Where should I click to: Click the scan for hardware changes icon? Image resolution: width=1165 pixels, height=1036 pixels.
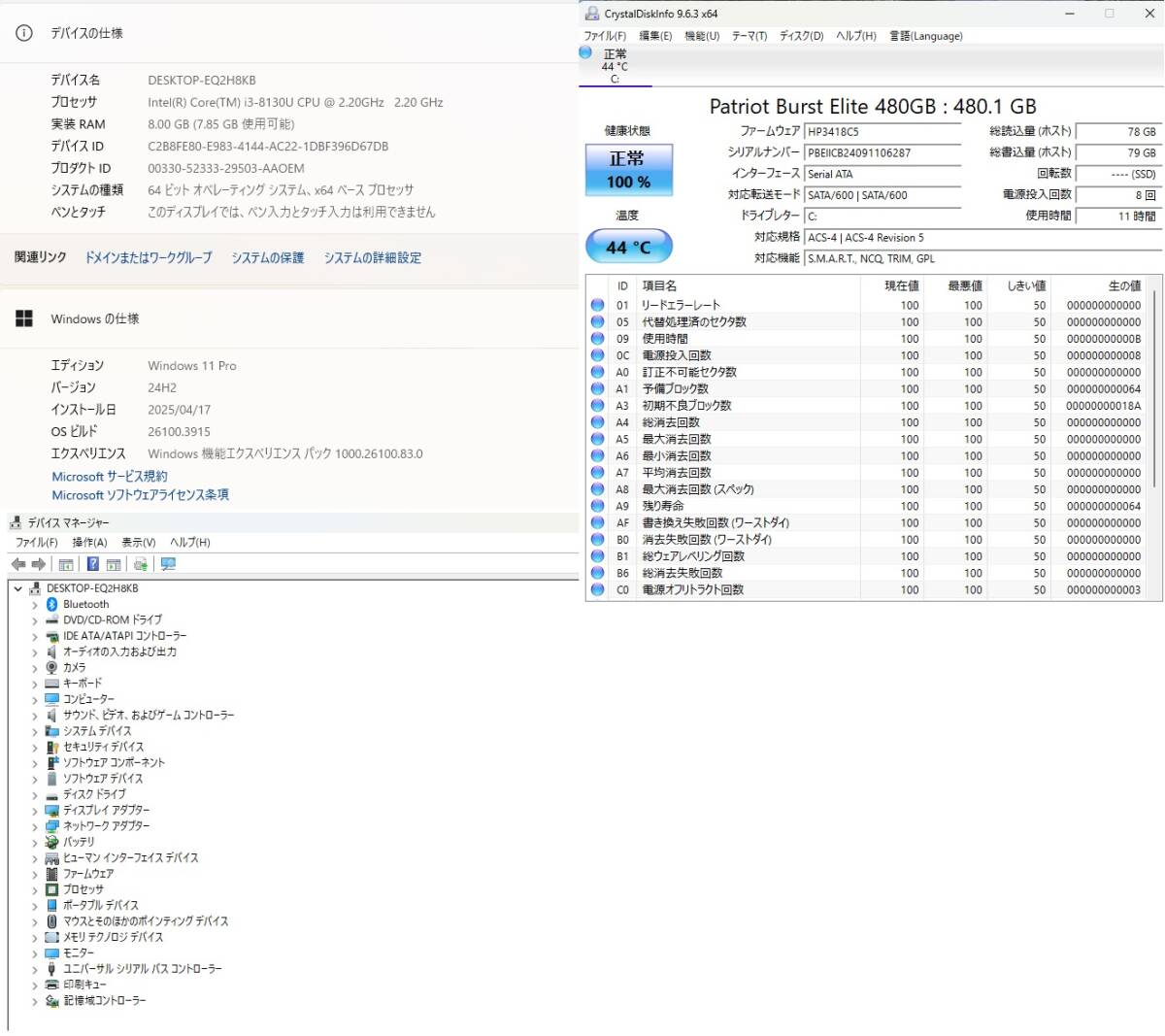169,564
